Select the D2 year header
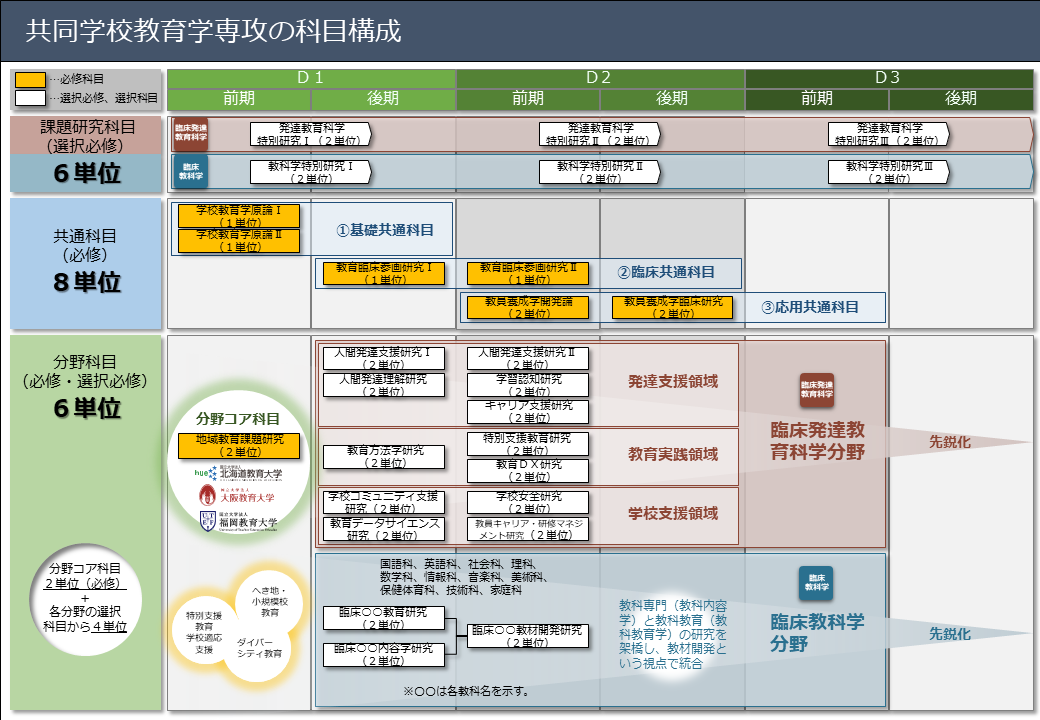Screen dimensions: 1040x720 point(600,78)
